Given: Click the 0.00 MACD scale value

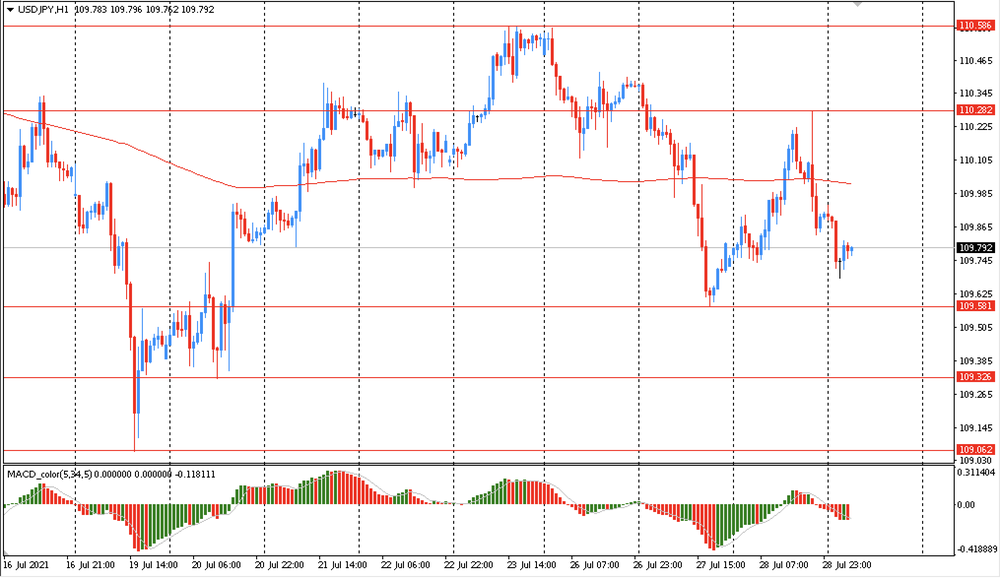Looking at the screenshot, I should coord(966,505).
